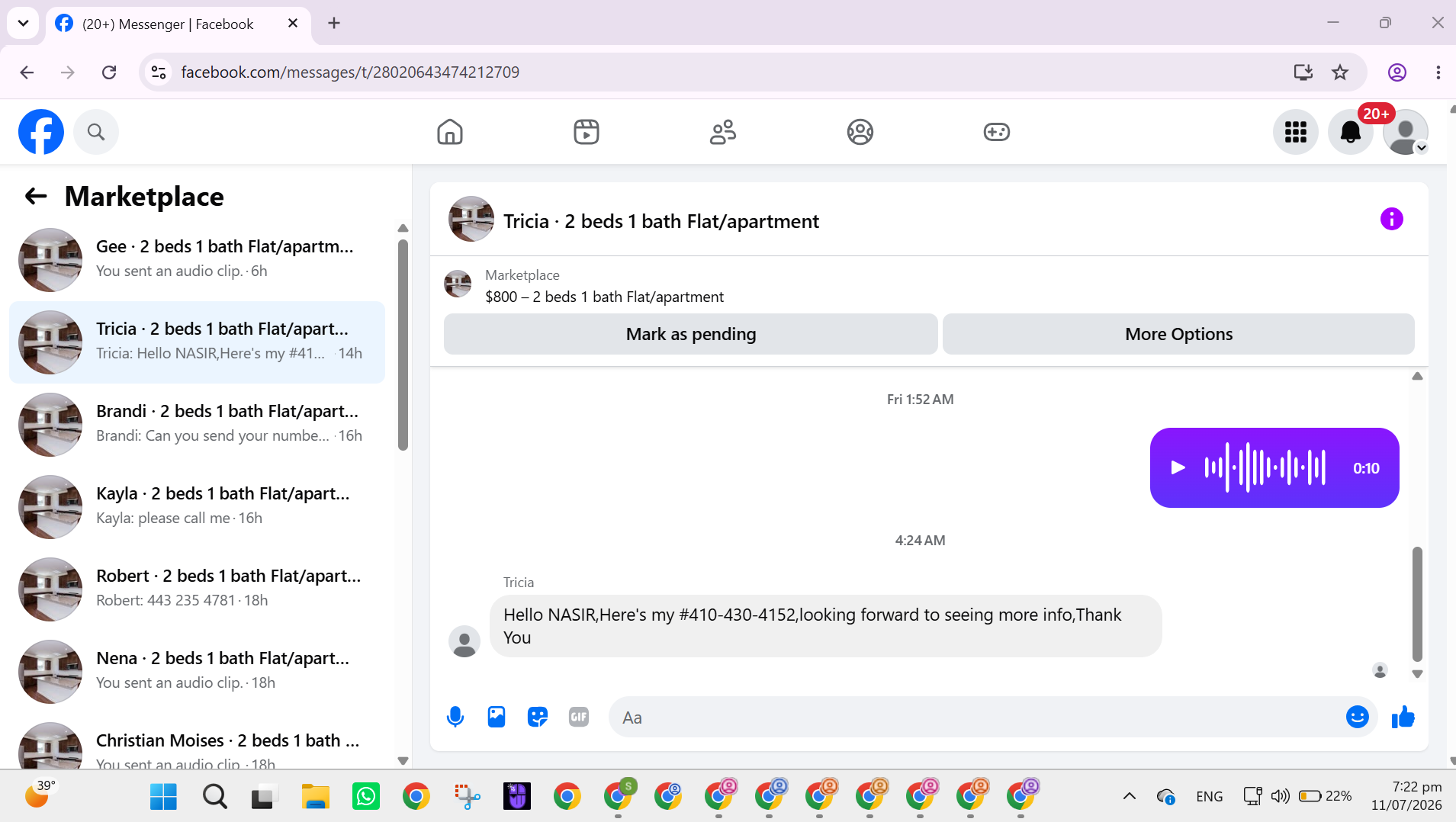This screenshot has width=1456, height=822.
Task: Click message pane scroll up arrow
Action: tap(1417, 376)
